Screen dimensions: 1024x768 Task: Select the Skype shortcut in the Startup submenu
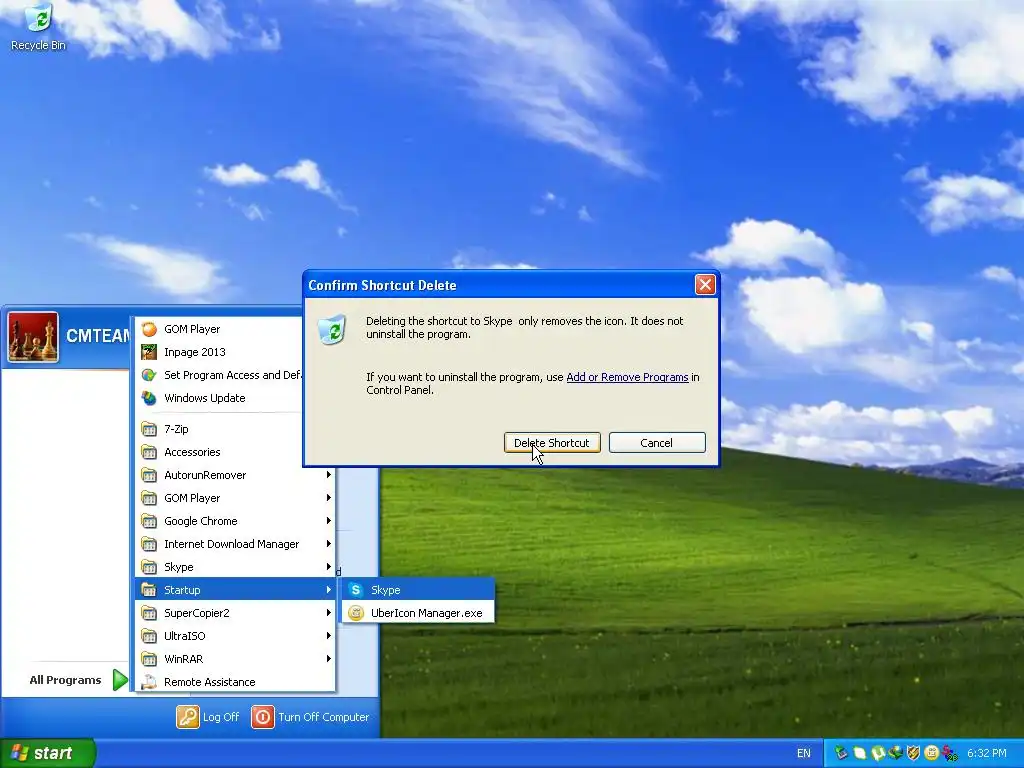418,590
